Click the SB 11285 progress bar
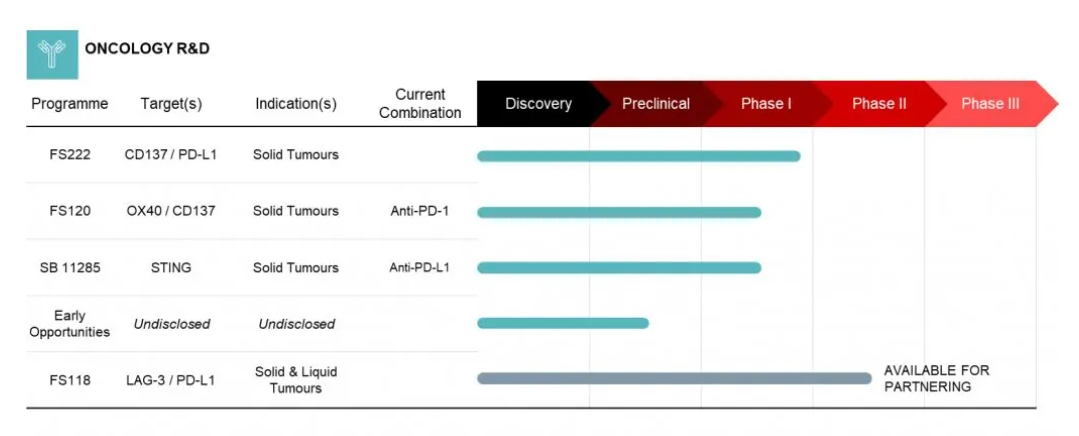The height and width of the screenshot is (436, 1079). [619, 268]
